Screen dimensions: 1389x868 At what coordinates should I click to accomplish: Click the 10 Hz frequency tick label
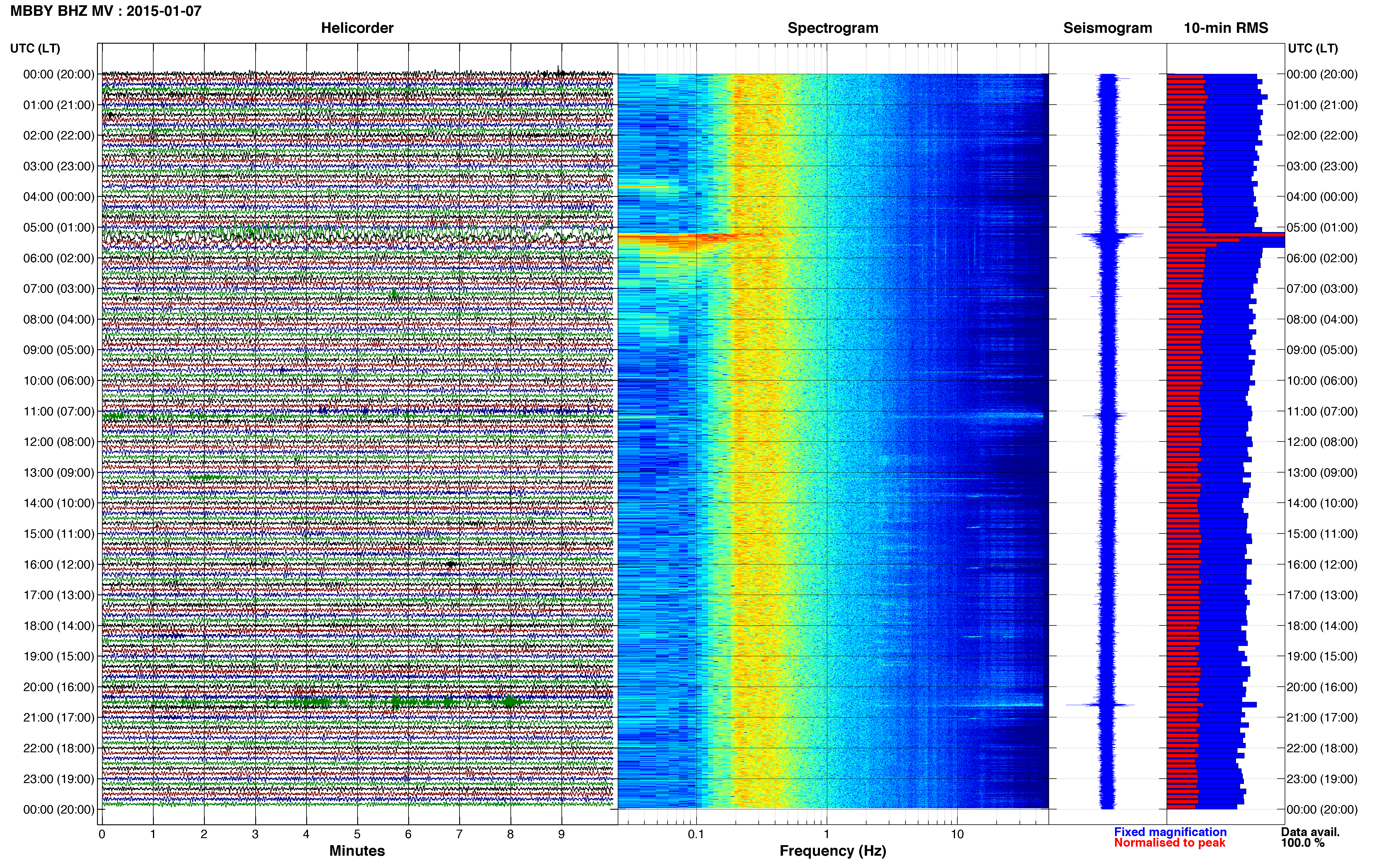[957, 834]
